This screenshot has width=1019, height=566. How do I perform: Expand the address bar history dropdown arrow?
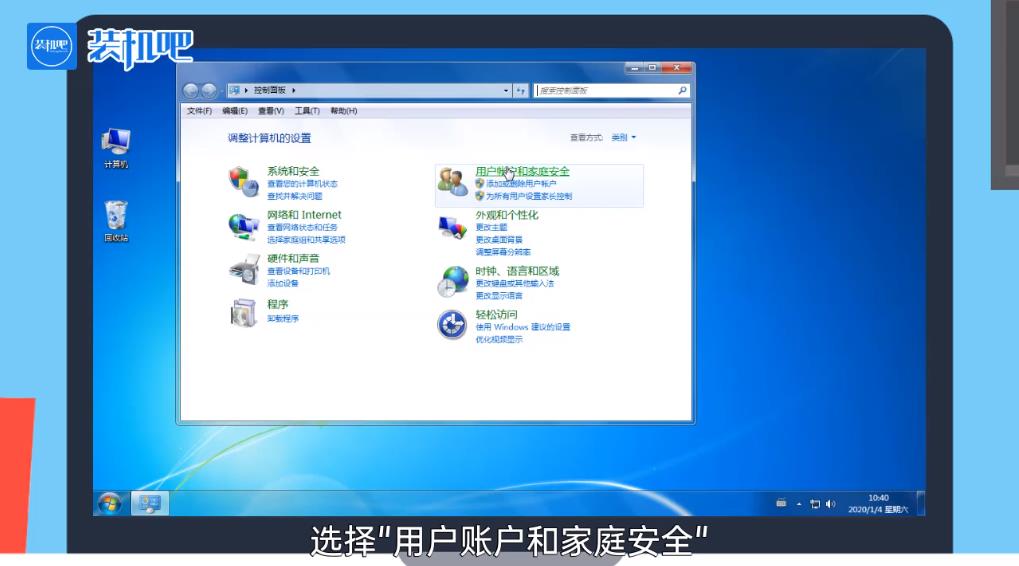click(x=506, y=90)
